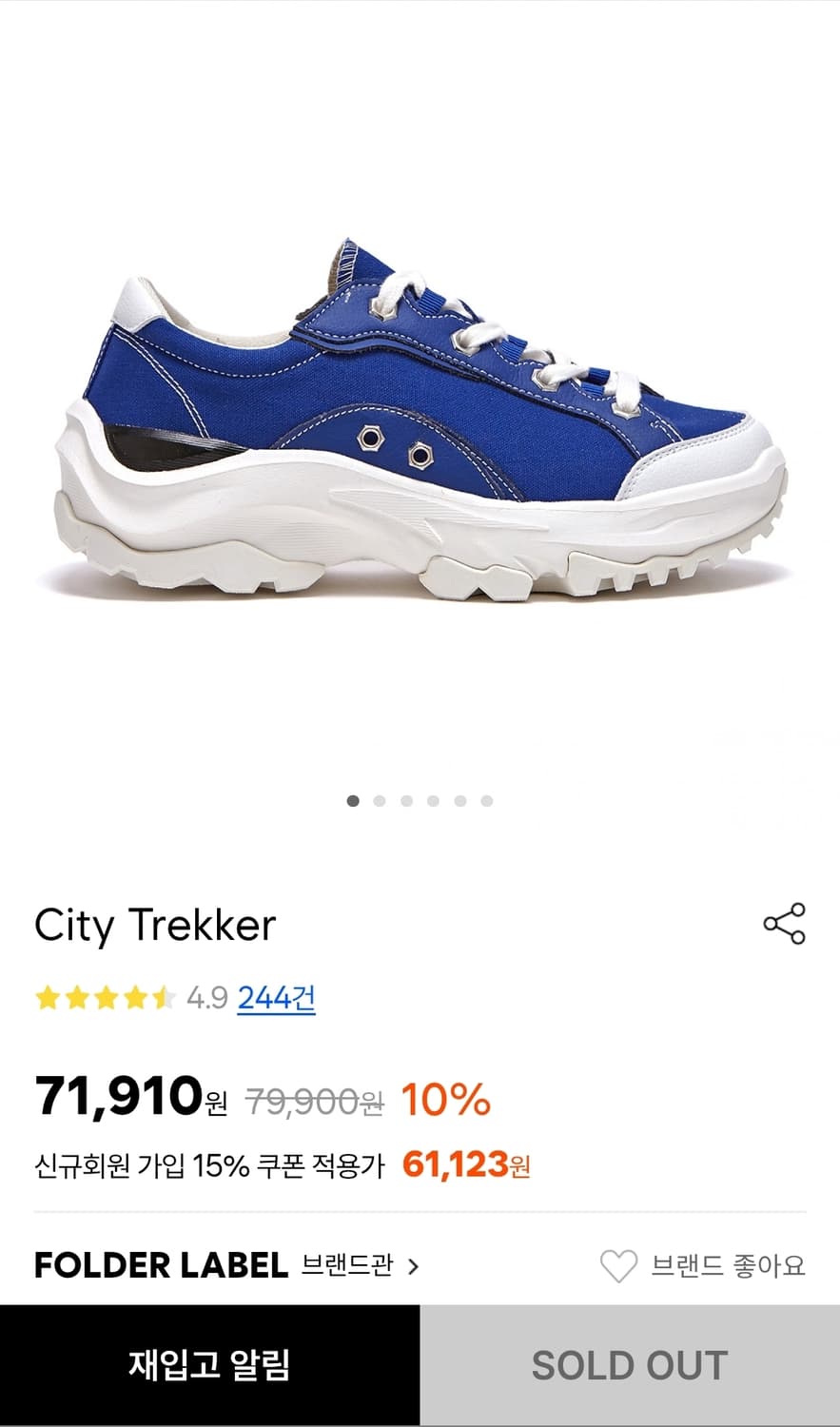Open the 244건 reviews link
The width and height of the screenshot is (840, 1427).
pyautogui.click(x=276, y=998)
